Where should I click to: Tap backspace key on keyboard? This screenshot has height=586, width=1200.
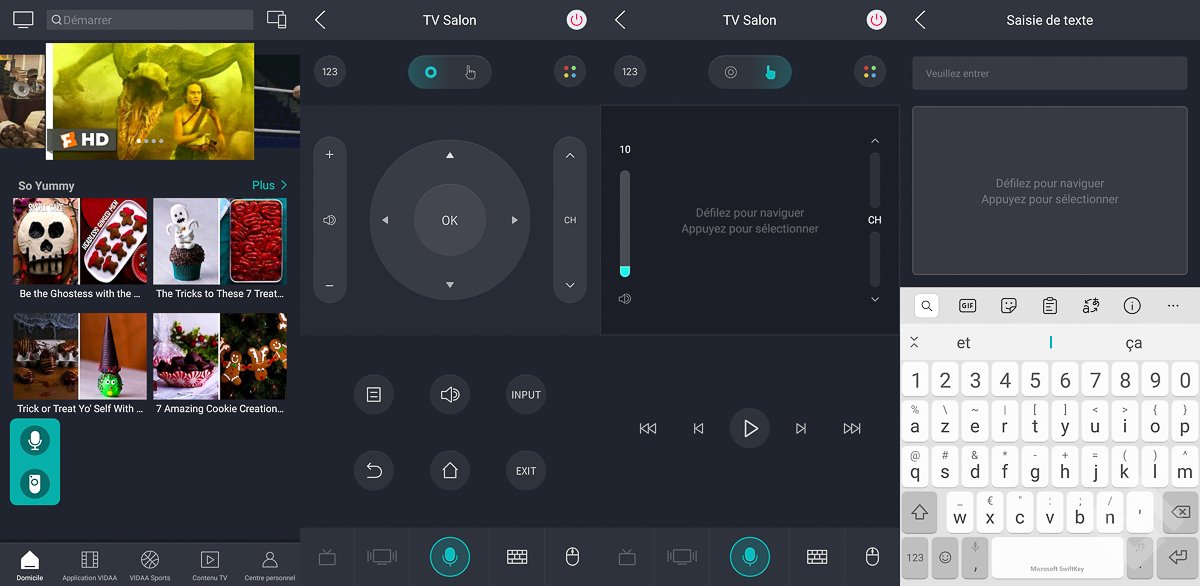(1180, 512)
